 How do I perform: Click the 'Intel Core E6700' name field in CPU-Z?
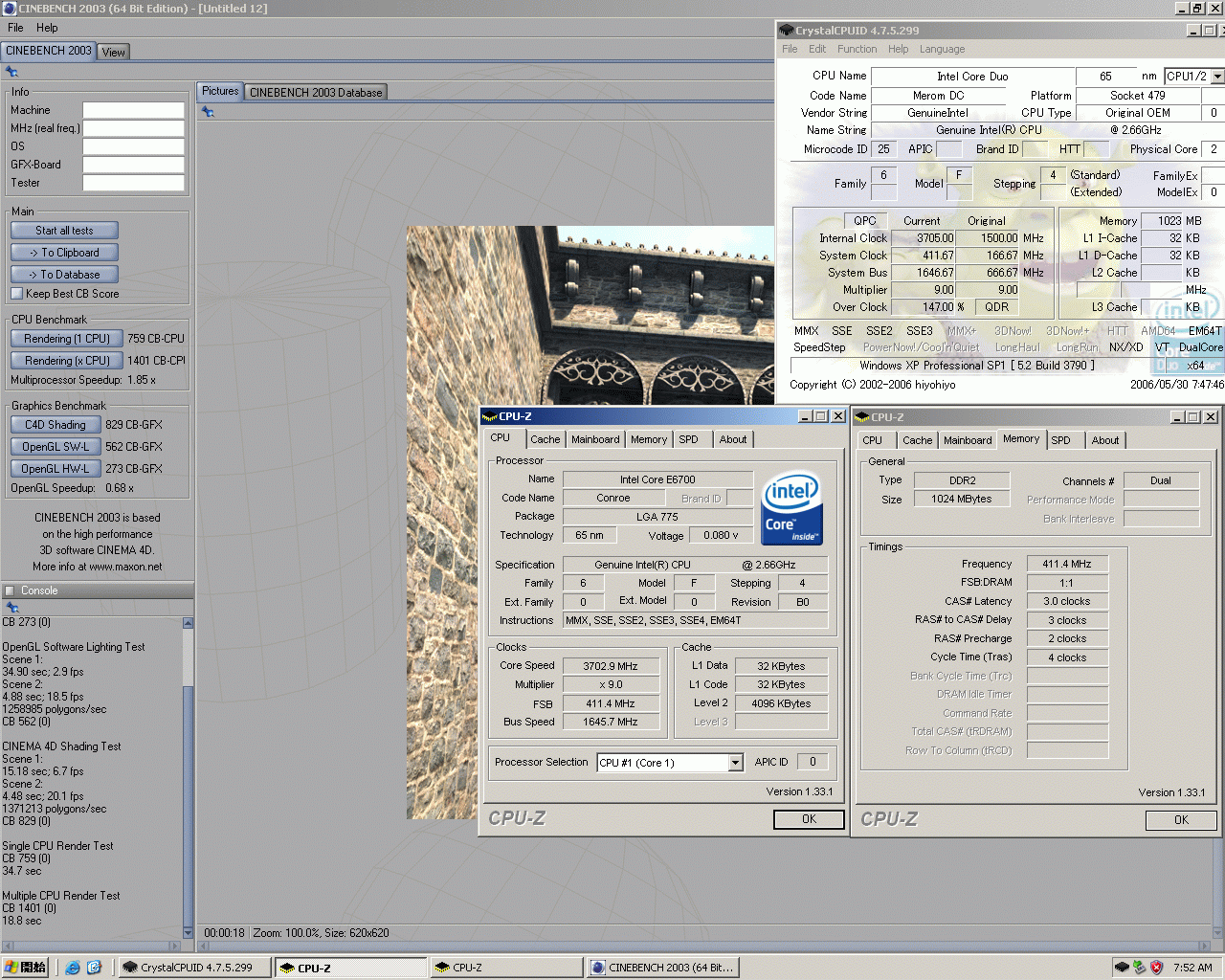tap(657, 479)
